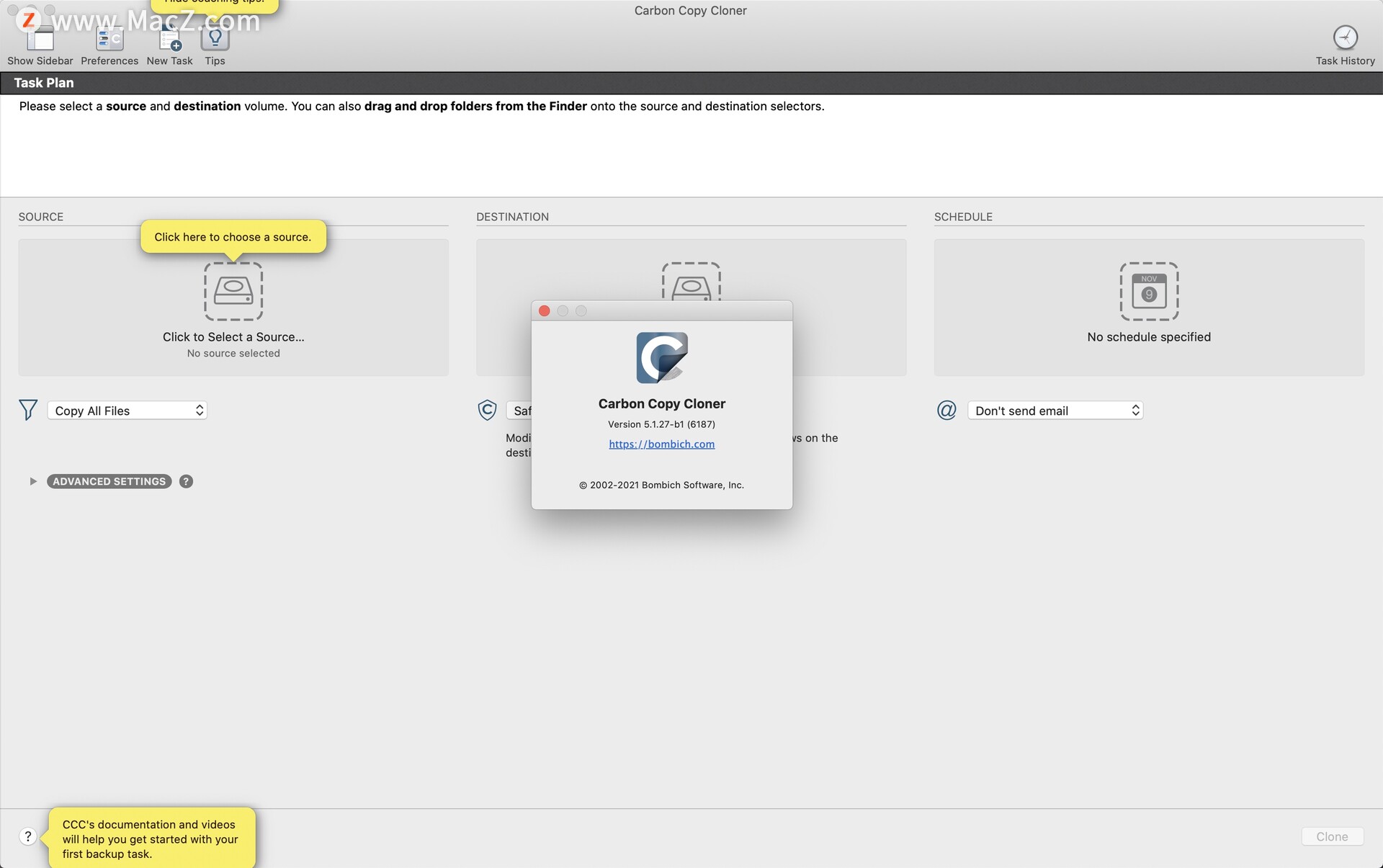Image resolution: width=1383 pixels, height=868 pixels.
Task: Open the Don't send email dropdown
Action: [x=1055, y=411]
